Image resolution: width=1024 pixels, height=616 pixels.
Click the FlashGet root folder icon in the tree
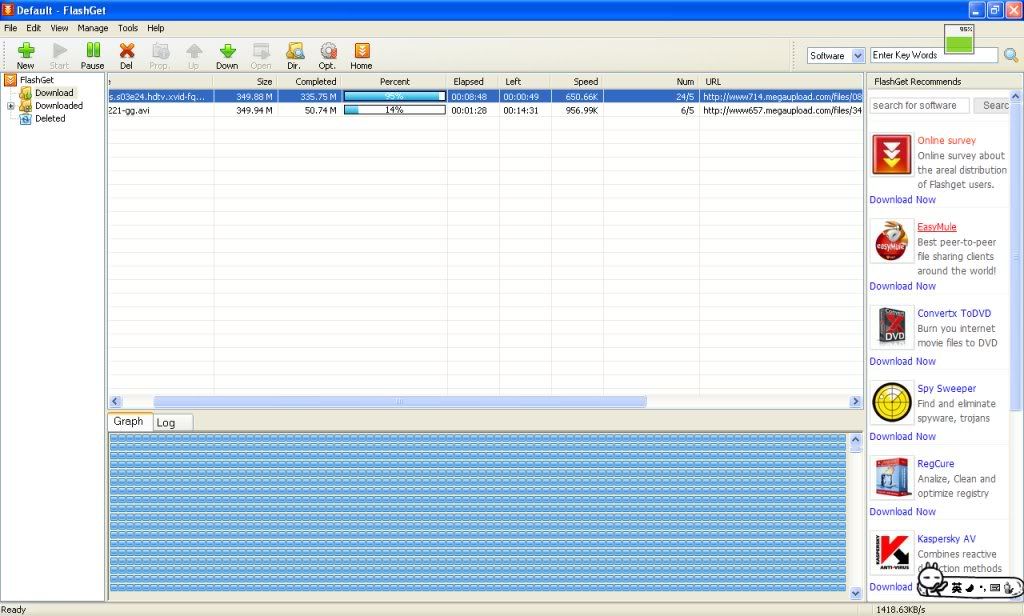coord(10,80)
